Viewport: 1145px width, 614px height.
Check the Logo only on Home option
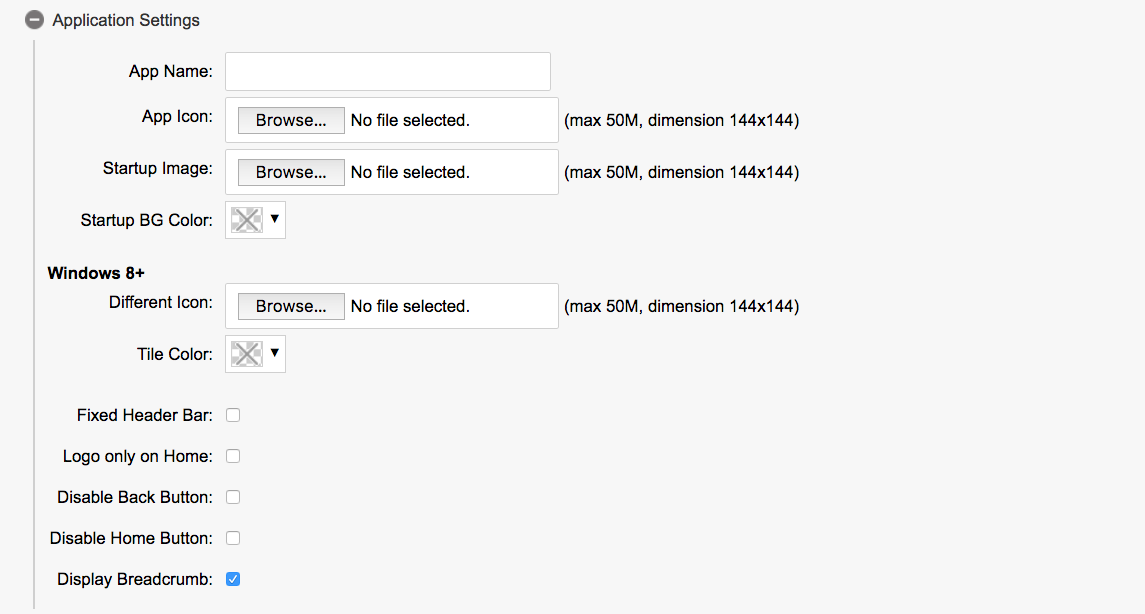(x=233, y=456)
